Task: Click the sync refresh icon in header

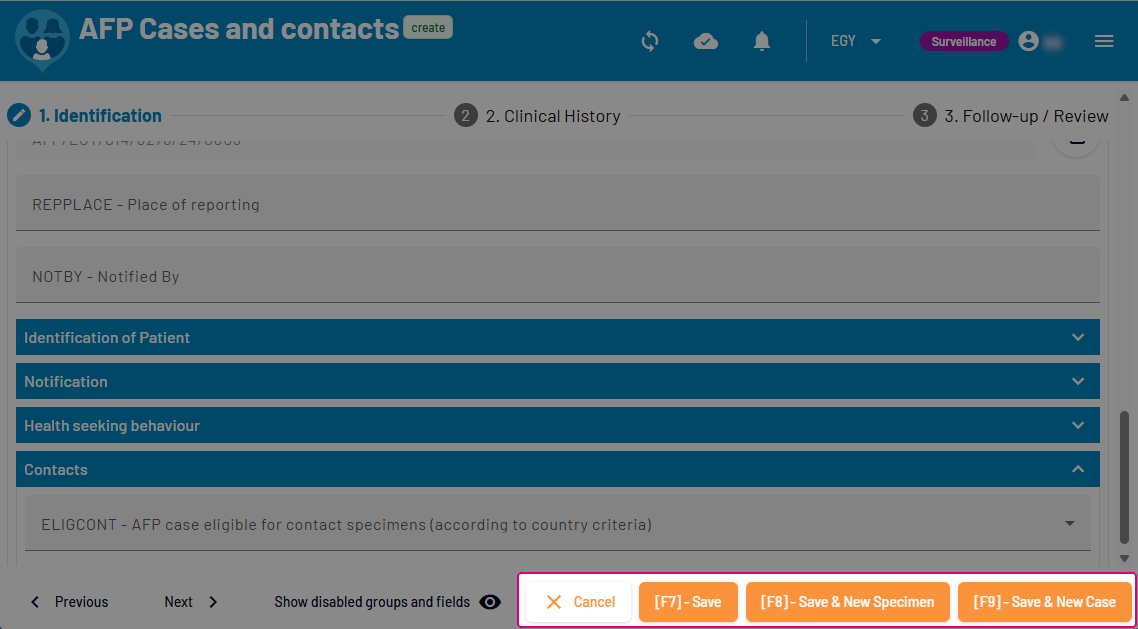Action: pos(650,41)
